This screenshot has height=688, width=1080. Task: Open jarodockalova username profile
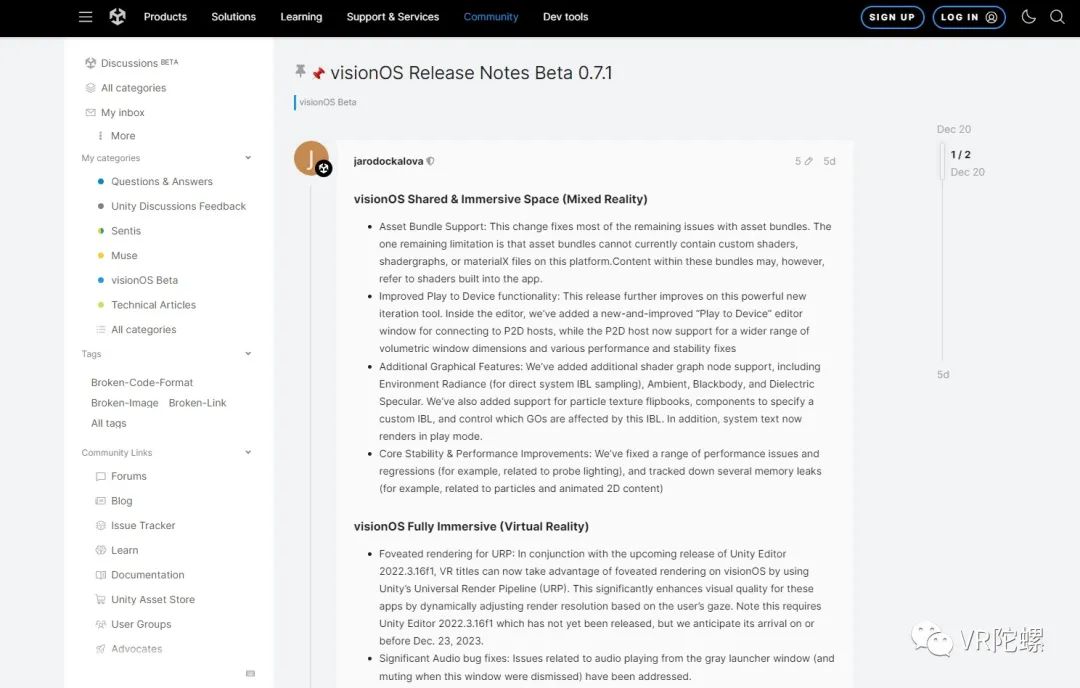click(x=388, y=161)
